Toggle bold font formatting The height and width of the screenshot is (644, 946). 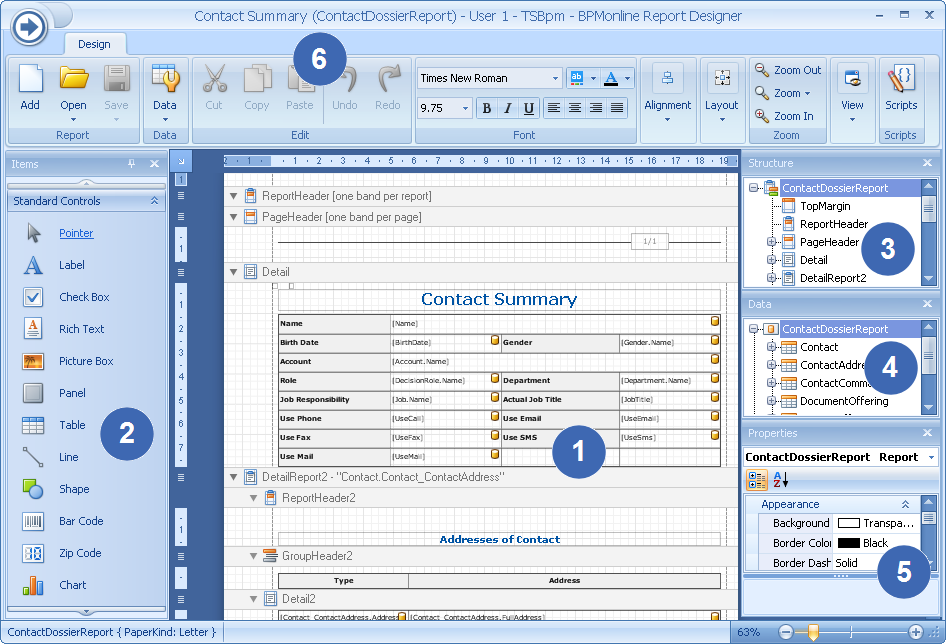pos(487,108)
